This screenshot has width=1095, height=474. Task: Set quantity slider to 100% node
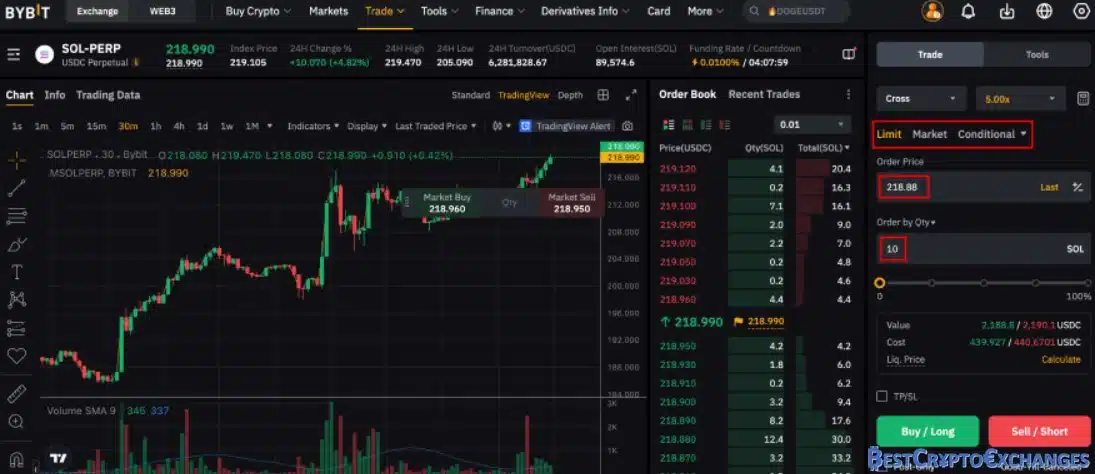1087,283
